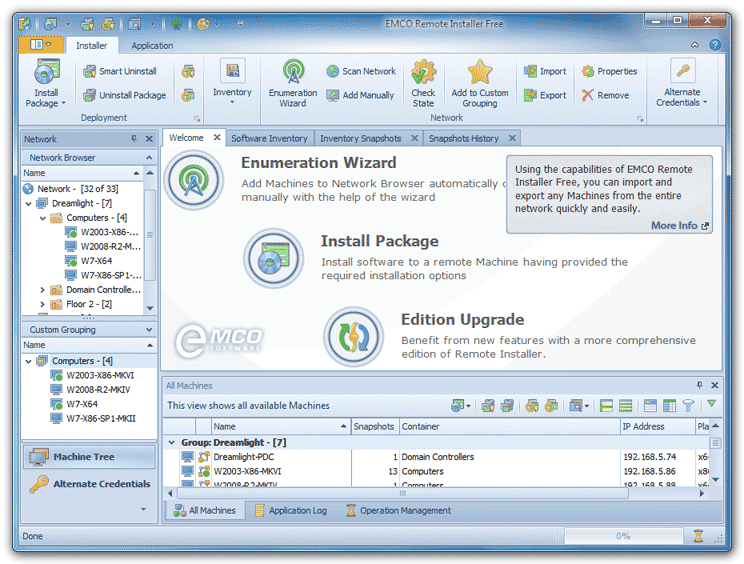Image resolution: width=744 pixels, height=564 pixels.
Task: Collapse the Network Browser section chevron
Action: click(x=149, y=157)
